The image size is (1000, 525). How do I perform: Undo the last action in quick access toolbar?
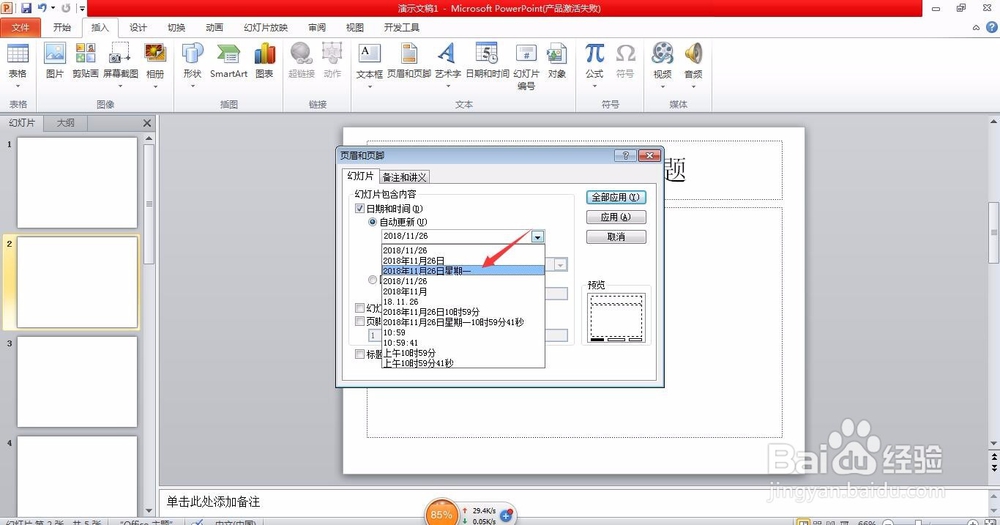pos(42,8)
